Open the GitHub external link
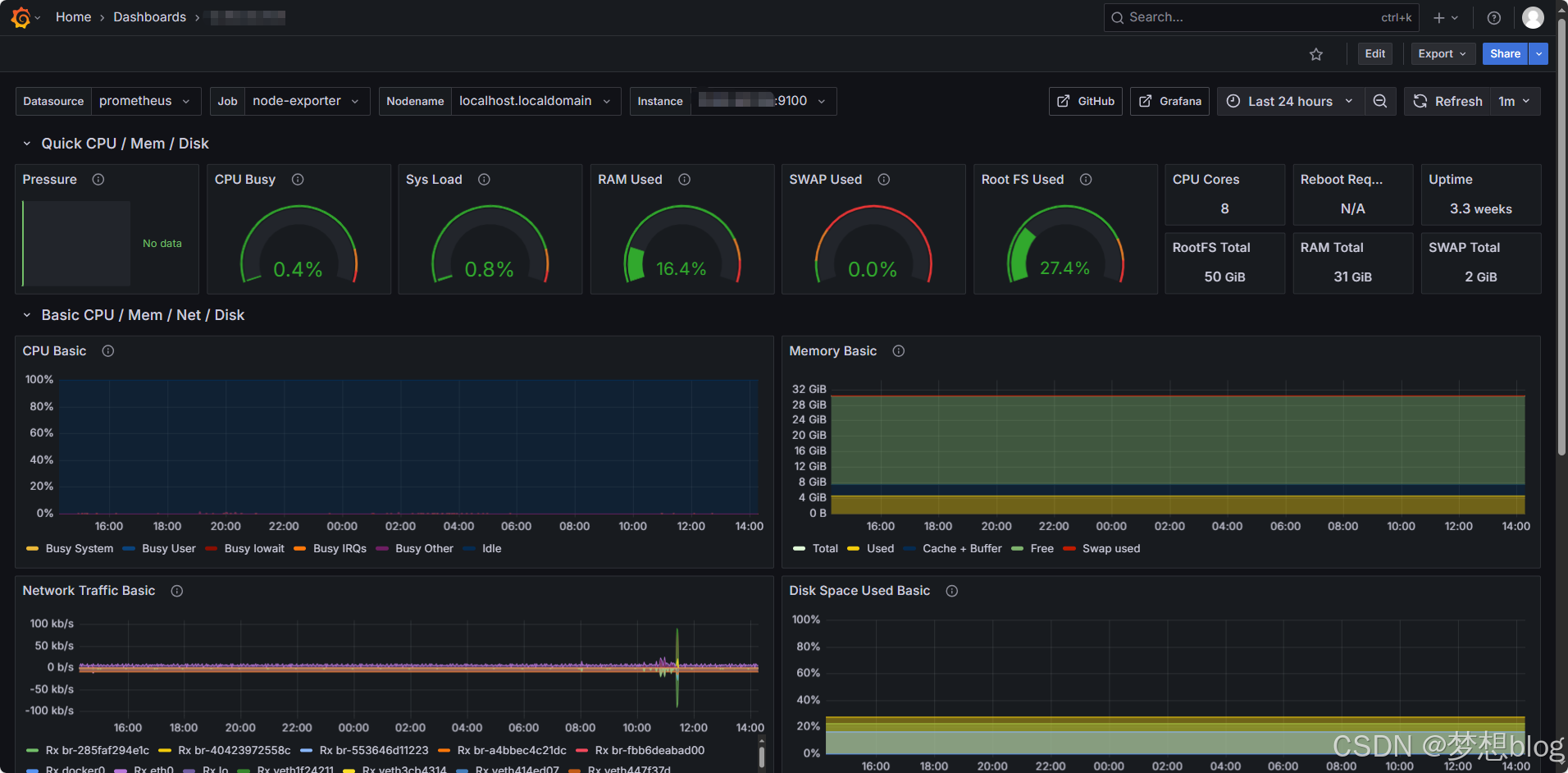 tap(1086, 101)
